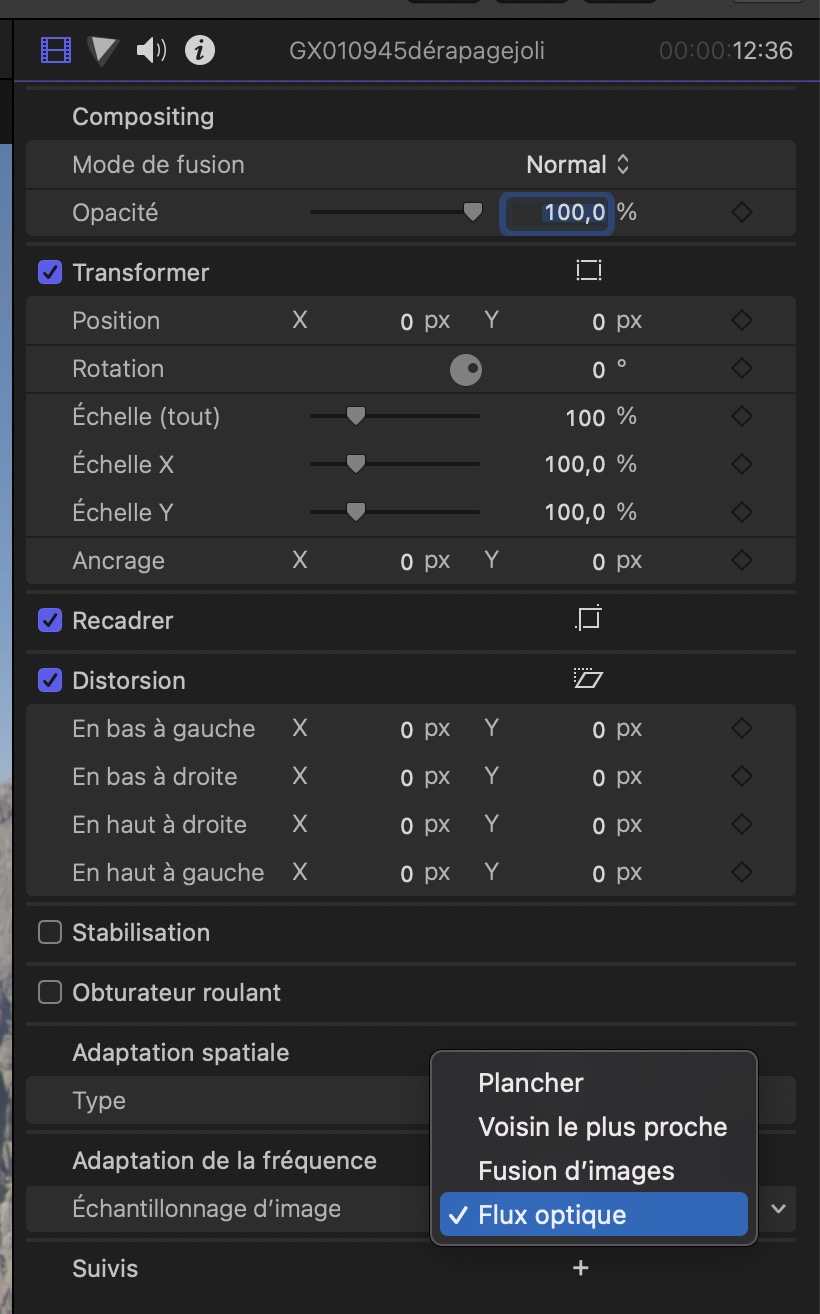The height and width of the screenshot is (1314, 820).
Task: Activate the Transformer onscreen controls icon
Action: 589,271
